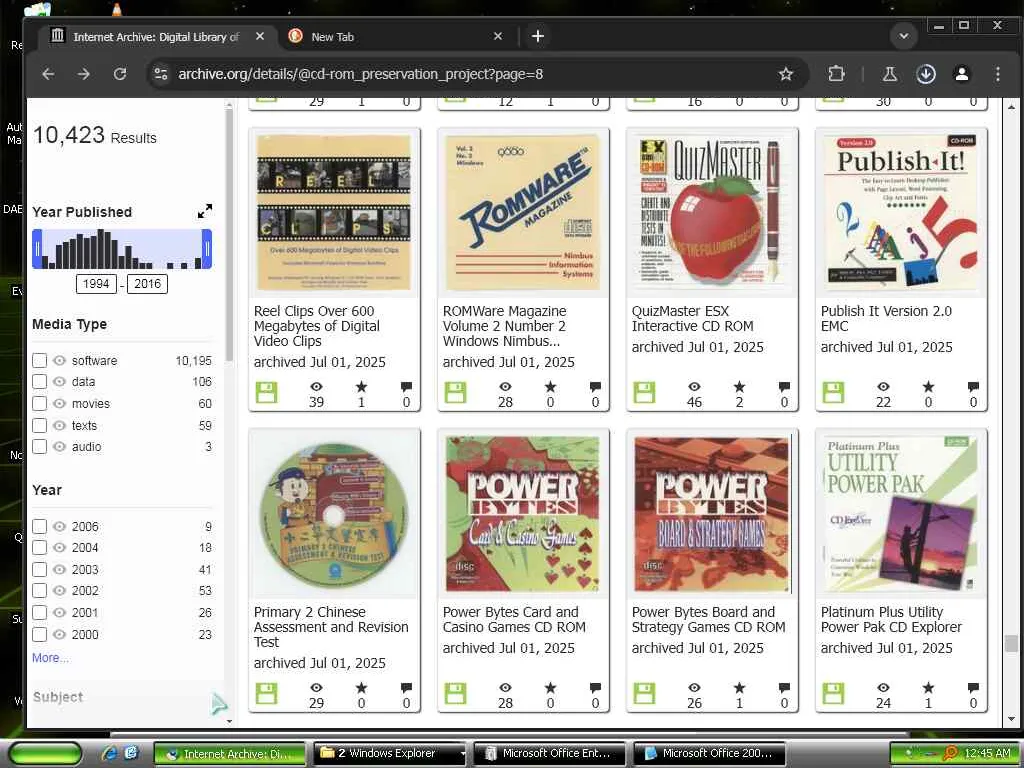Click the Windows Start button
This screenshot has width=1024, height=768.
(x=45, y=754)
